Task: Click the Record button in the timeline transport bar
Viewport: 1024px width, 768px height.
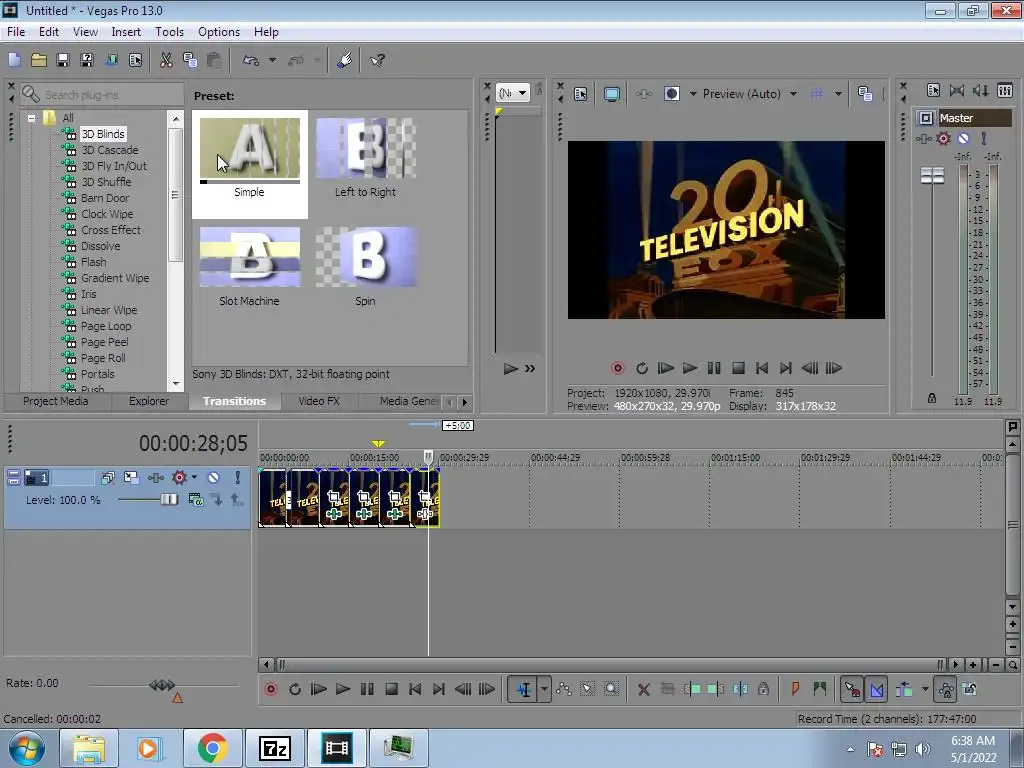Action: 270,689
